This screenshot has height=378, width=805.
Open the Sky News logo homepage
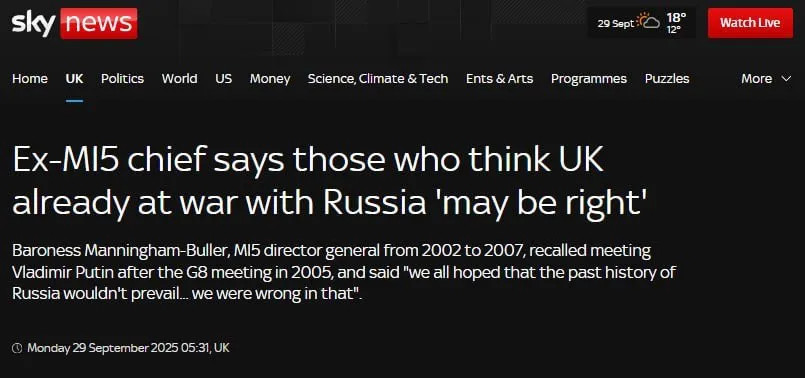[74, 23]
